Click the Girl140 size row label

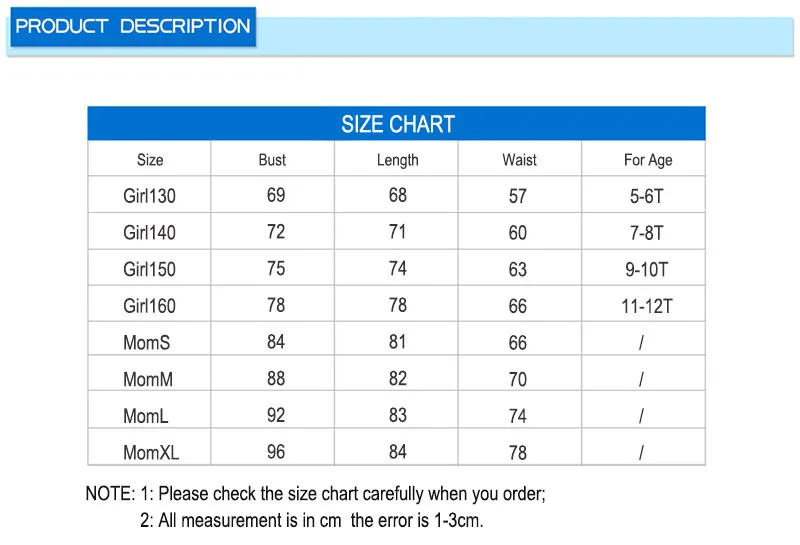click(x=149, y=233)
